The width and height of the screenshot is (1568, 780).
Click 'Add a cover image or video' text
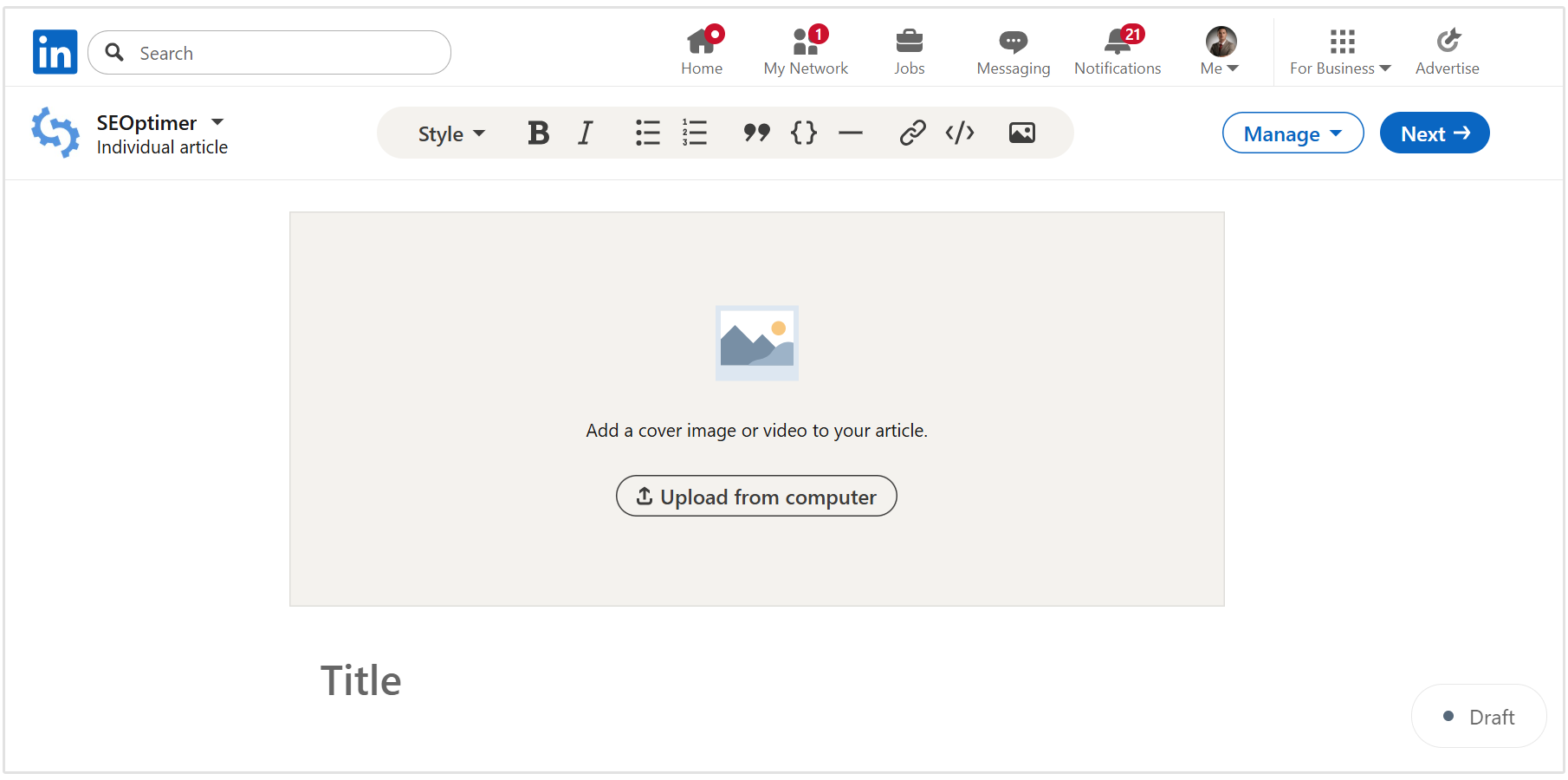click(756, 431)
